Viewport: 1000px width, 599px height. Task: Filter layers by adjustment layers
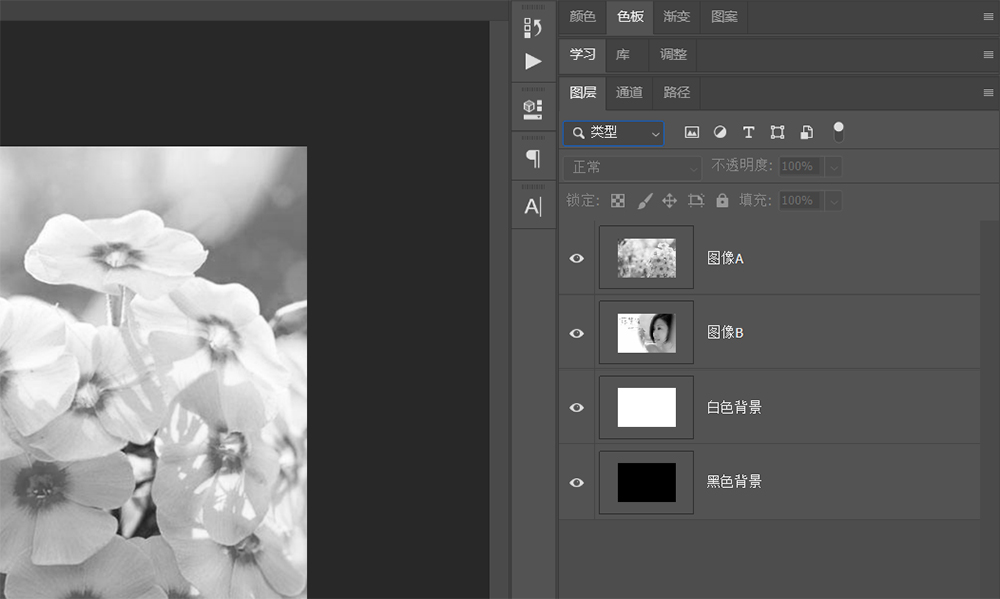coord(720,132)
